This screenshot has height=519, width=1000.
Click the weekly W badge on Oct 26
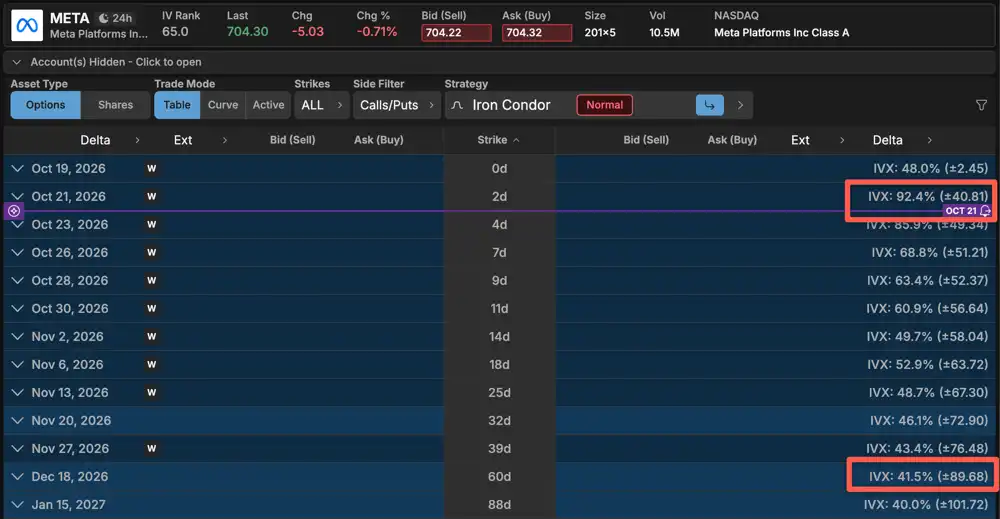(151, 252)
